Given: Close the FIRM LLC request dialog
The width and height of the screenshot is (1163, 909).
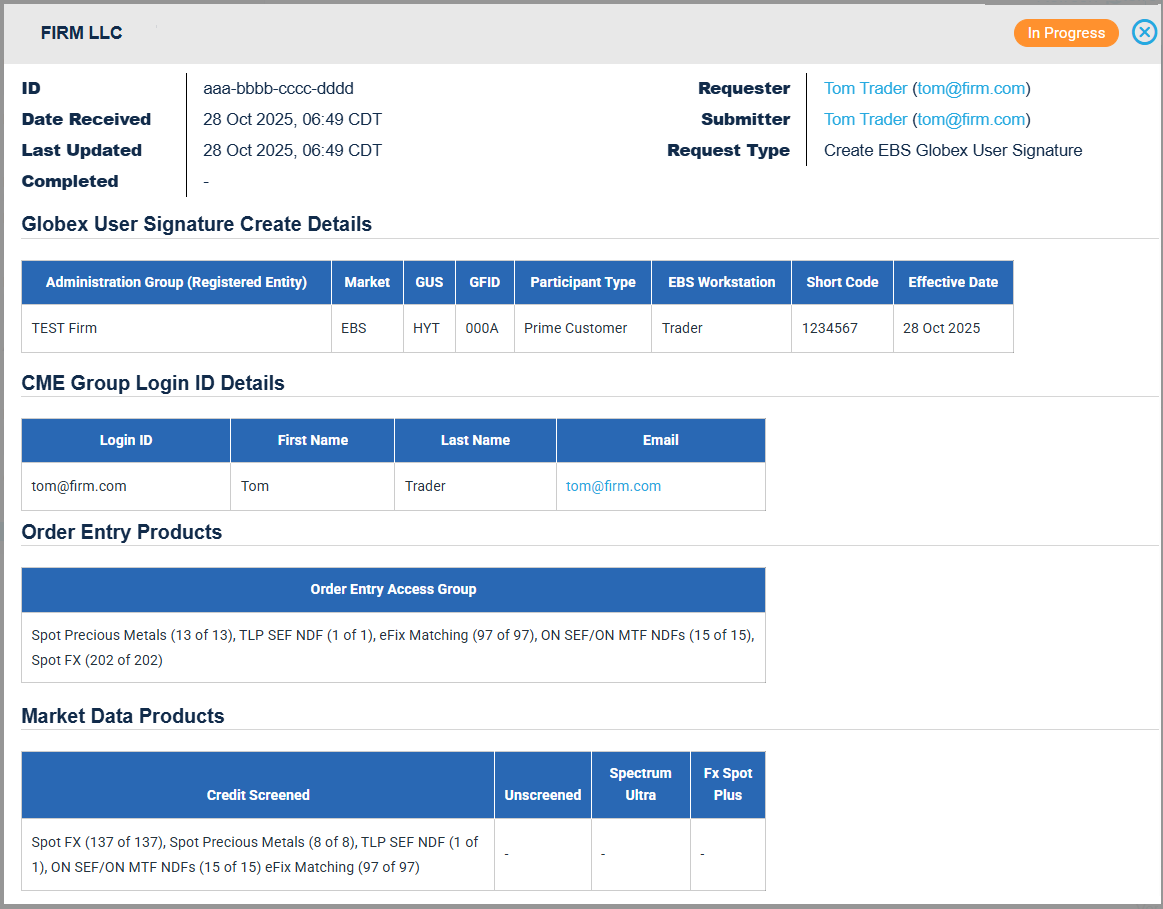Looking at the screenshot, I should click(1144, 33).
